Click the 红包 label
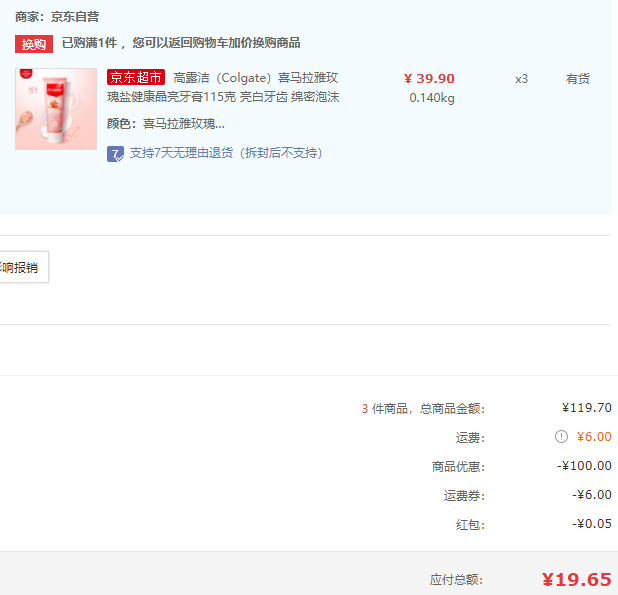Viewport: 618px width, 595px height. click(470, 524)
